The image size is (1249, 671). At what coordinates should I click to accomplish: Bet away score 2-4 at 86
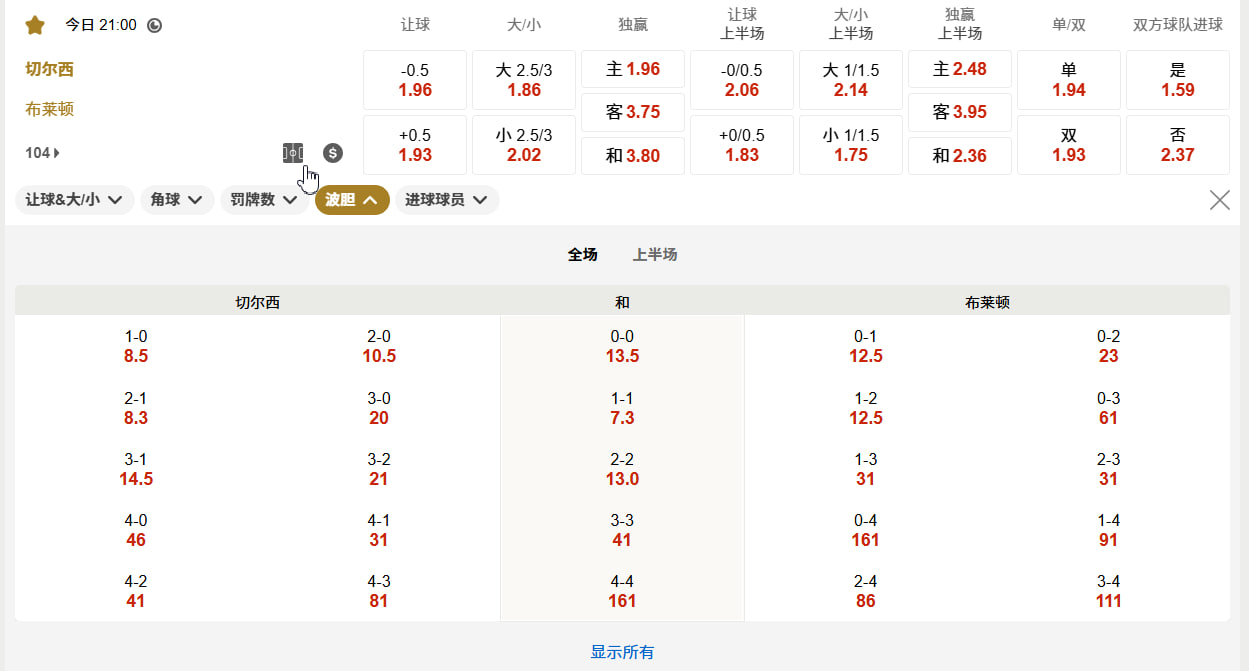[x=865, y=591]
